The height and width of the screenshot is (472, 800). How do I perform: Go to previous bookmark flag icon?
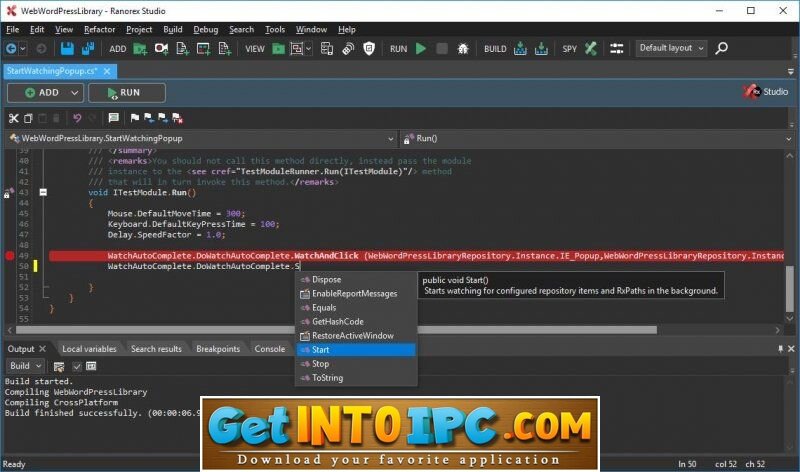[149, 118]
